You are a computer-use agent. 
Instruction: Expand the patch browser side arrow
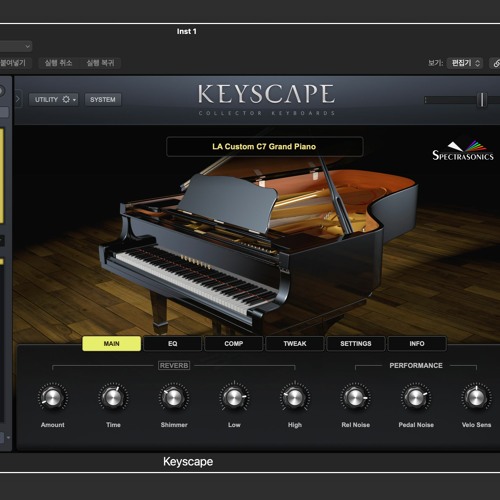18,99
